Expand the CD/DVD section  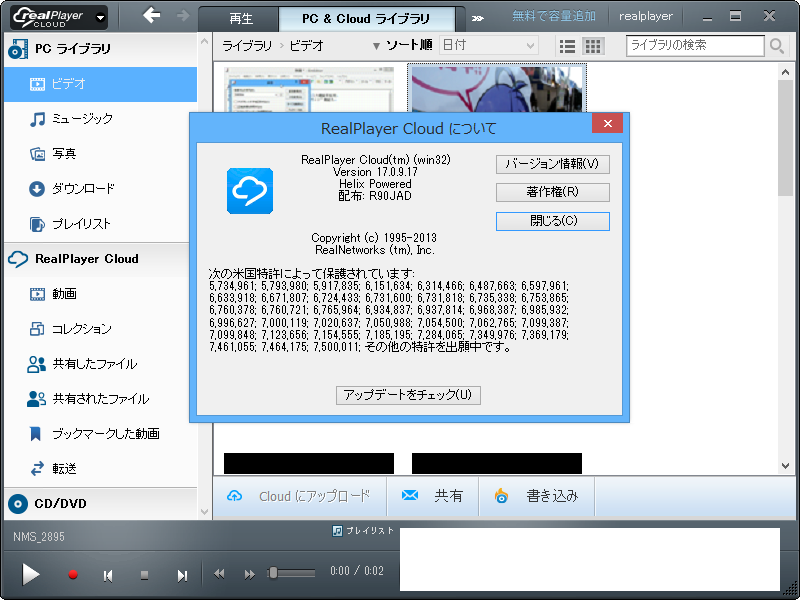pos(60,505)
